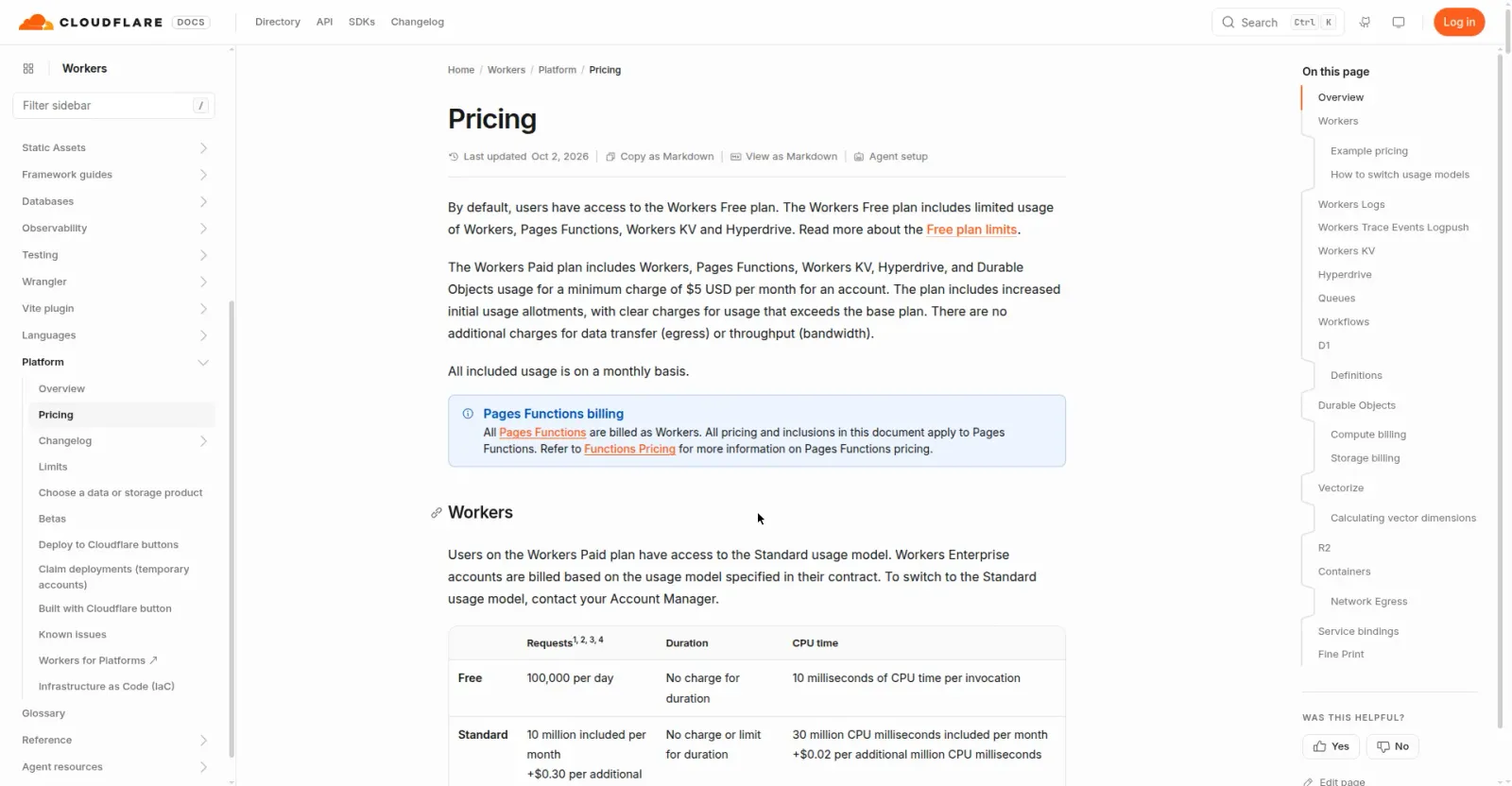The width and height of the screenshot is (1512, 786).
Task: Click the thumbs-up Yes feedback button
Action: 1331,746
